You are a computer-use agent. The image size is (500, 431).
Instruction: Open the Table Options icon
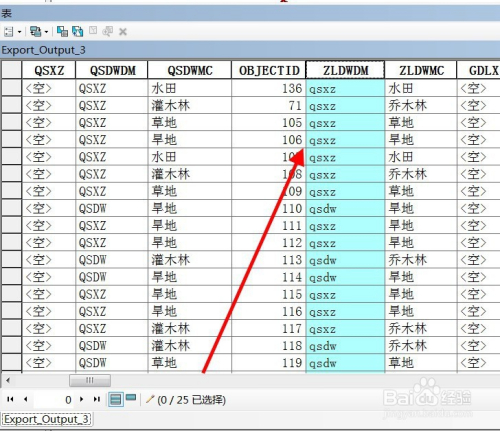8,32
